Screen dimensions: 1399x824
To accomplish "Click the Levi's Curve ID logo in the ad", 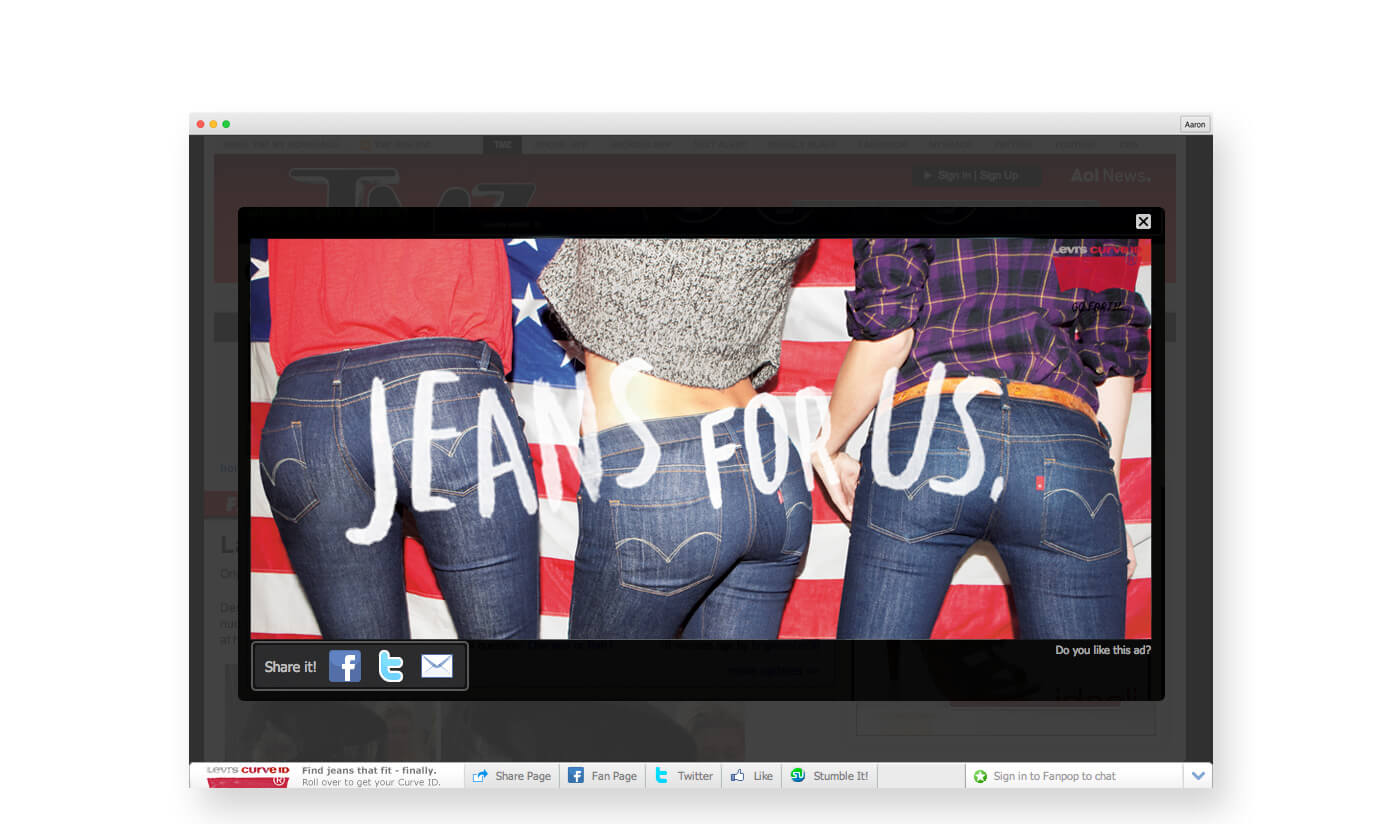I will pyautogui.click(x=1097, y=276).
